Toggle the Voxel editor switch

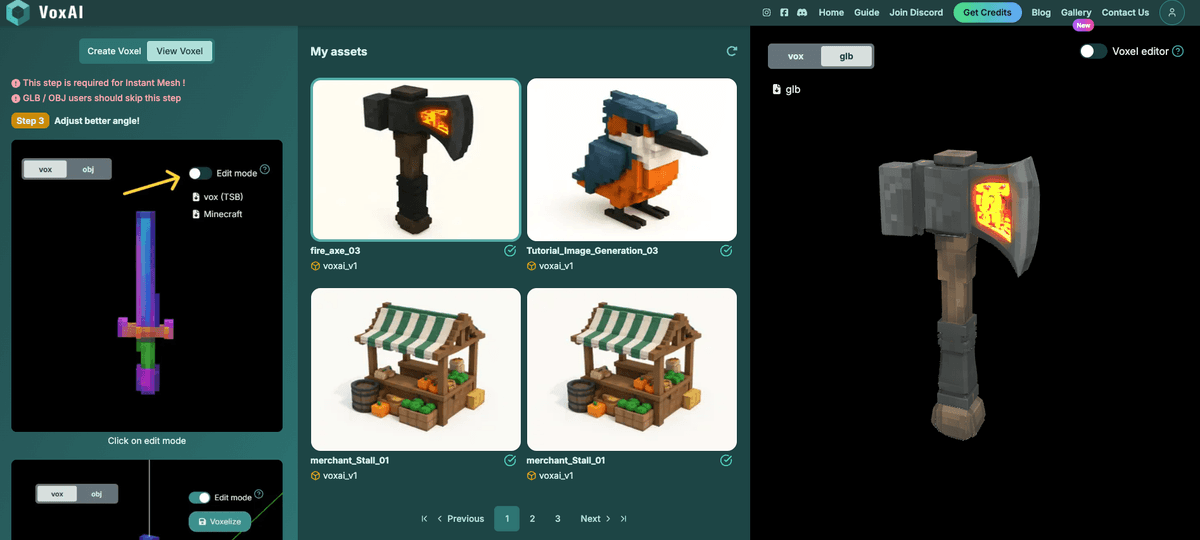(x=1093, y=51)
